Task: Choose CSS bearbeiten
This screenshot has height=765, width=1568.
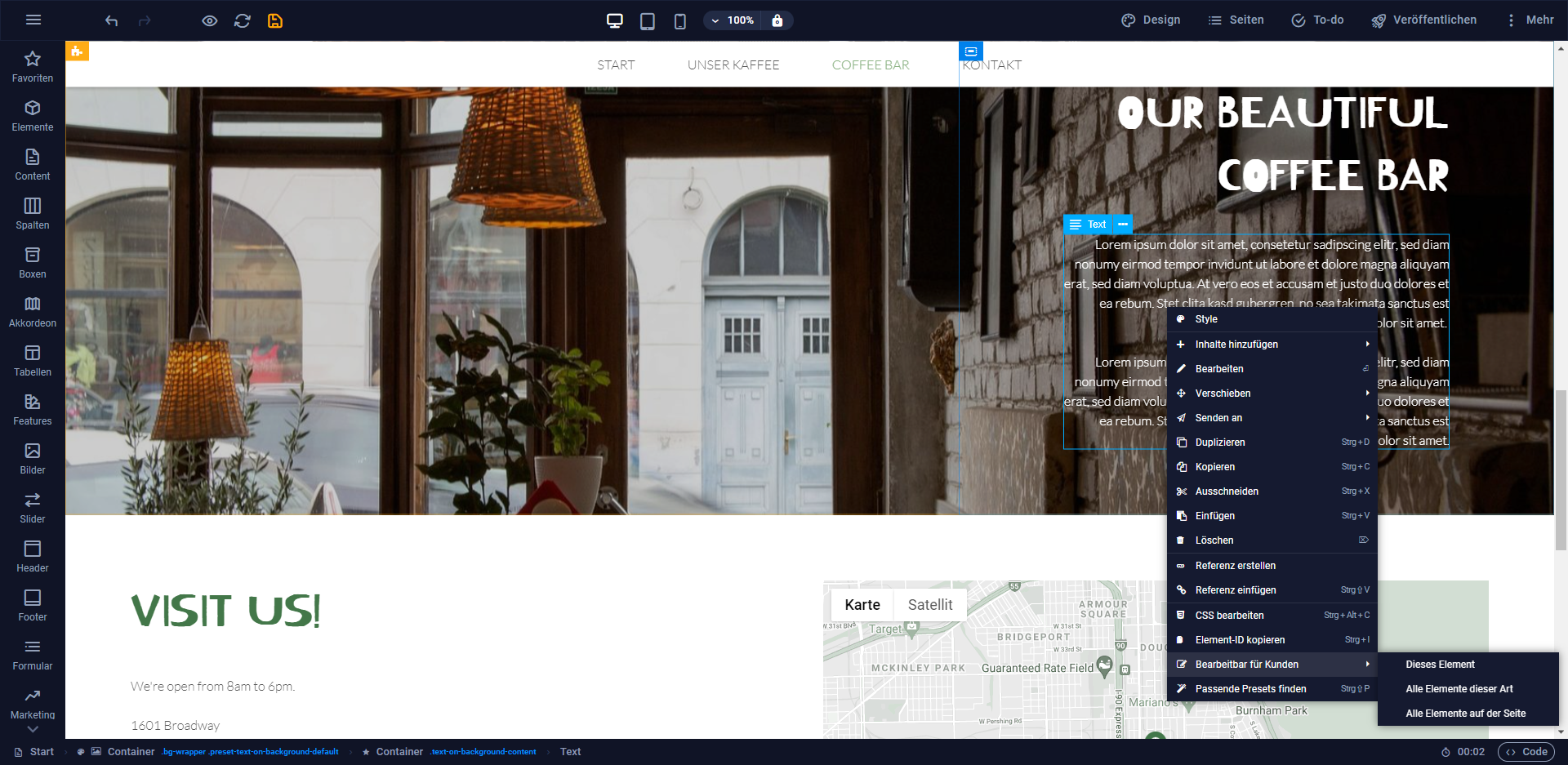Action: [1272, 616]
